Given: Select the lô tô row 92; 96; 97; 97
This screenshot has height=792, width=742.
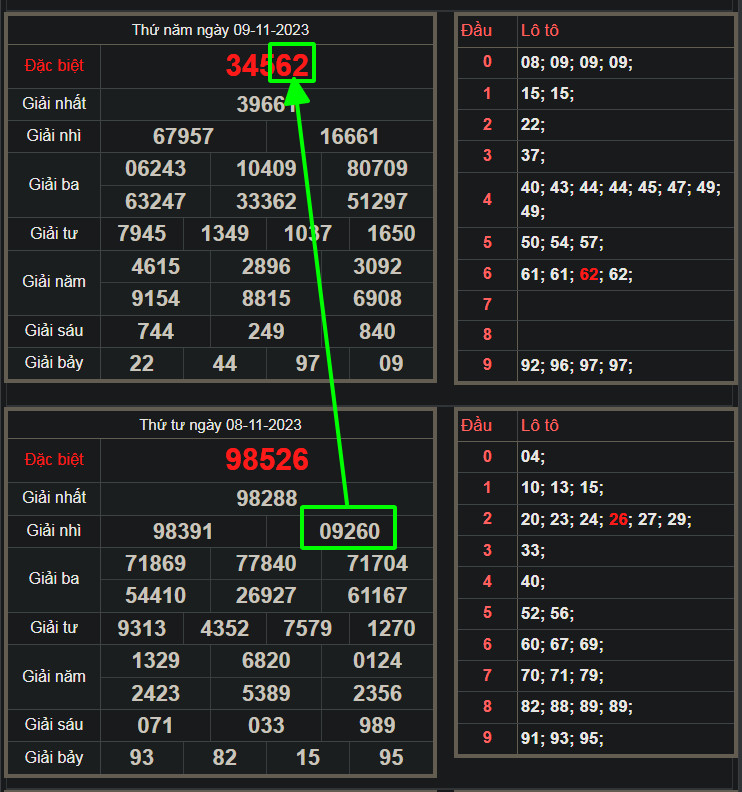Looking at the screenshot, I should pyautogui.click(x=577, y=365).
